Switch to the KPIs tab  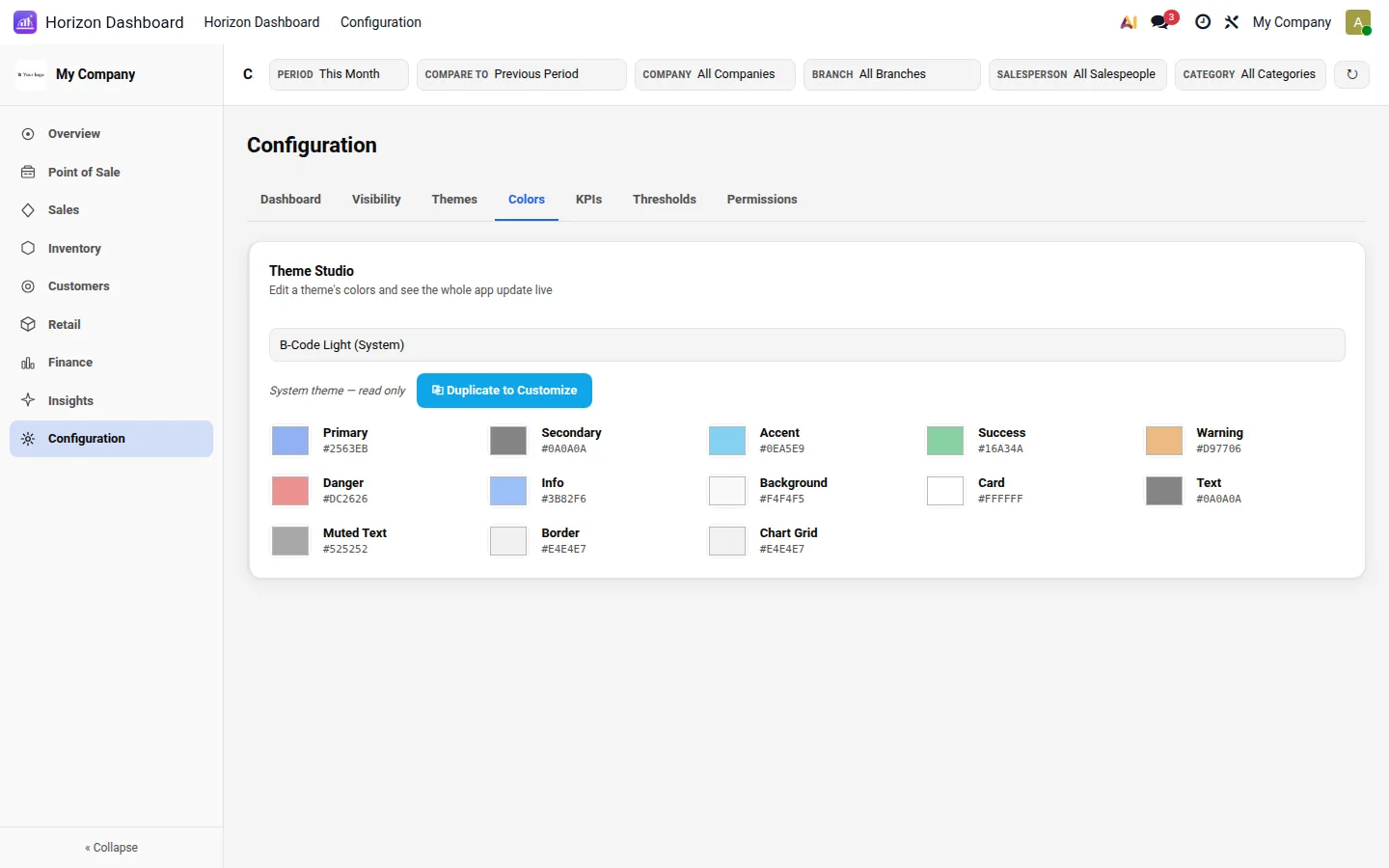[x=588, y=200]
